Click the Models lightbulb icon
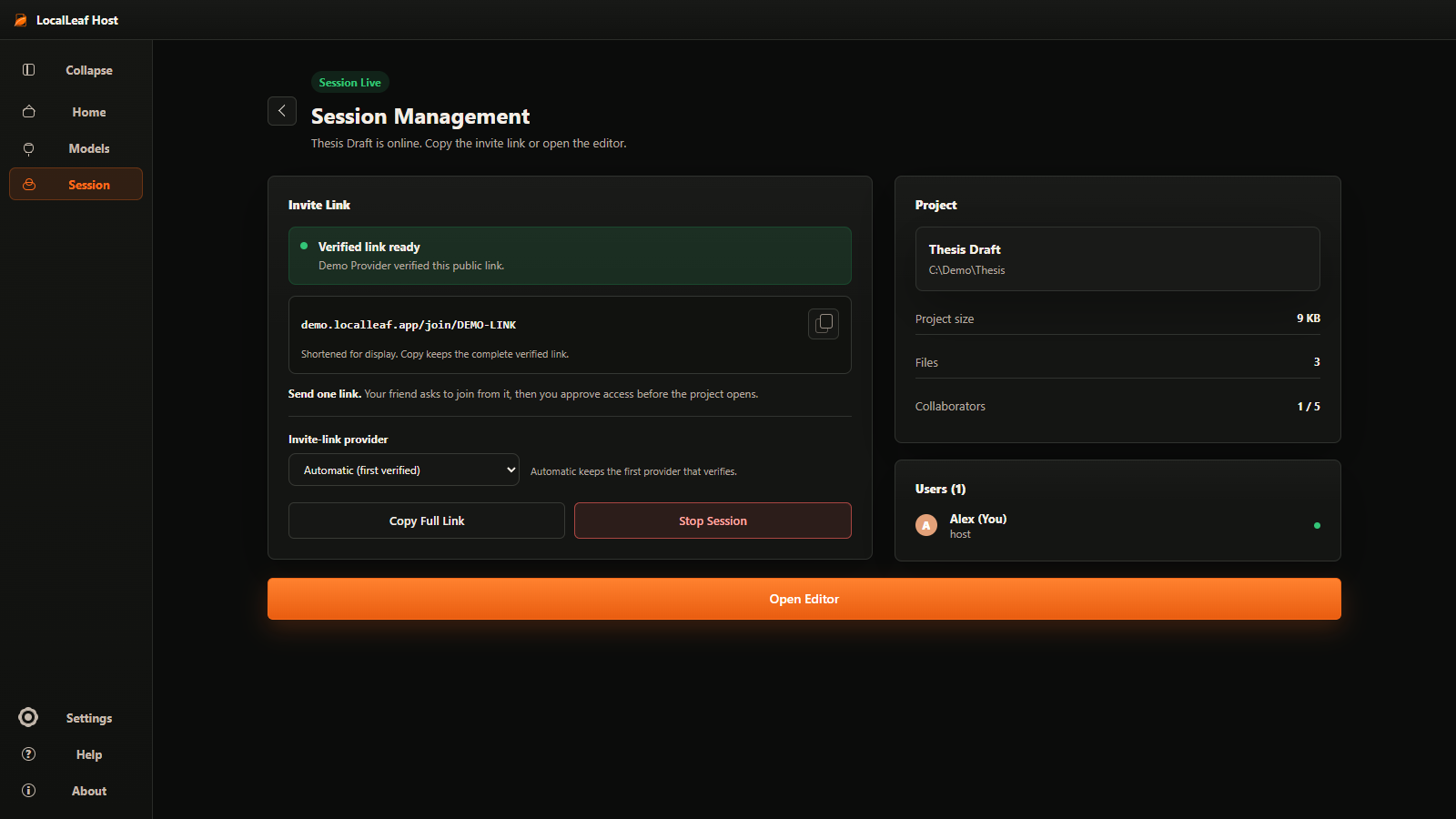This screenshot has height=819, width=1456. click(29, 148)
